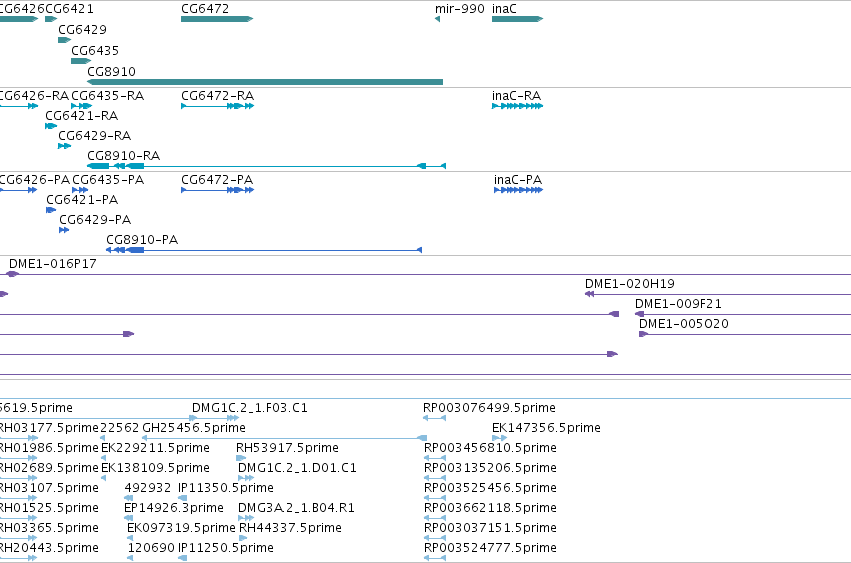This screenshot has width=851, height=563.
Task: Click EST EK147356.5prime label
Action: pos(546,428)
